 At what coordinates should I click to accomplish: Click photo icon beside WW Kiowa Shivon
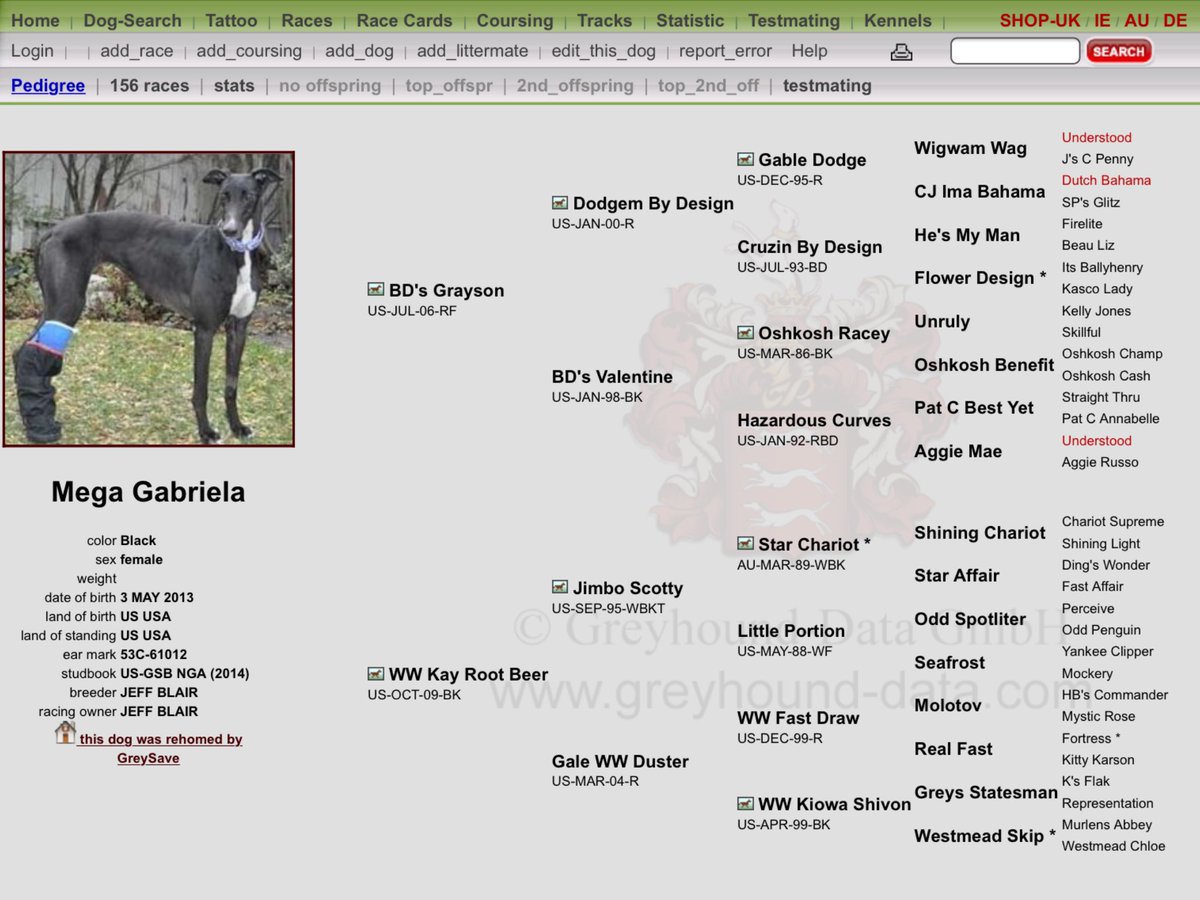tap(745, 804)
